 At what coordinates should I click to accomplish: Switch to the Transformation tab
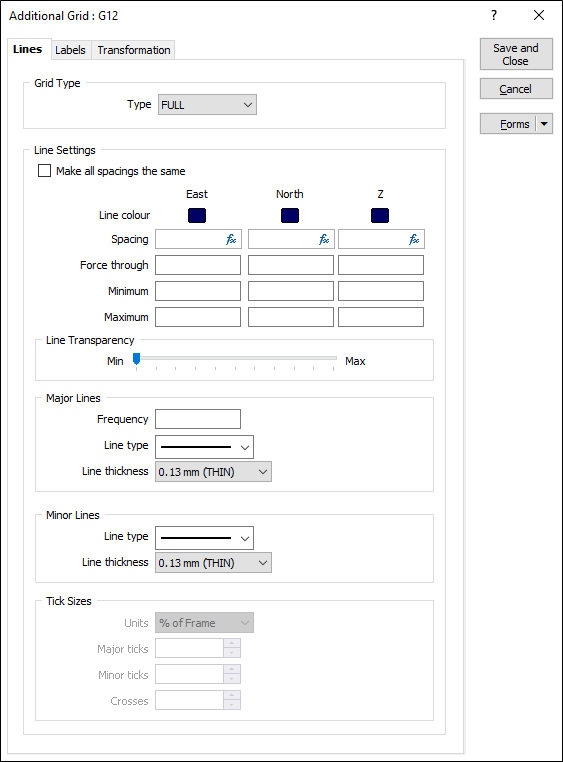pyautogui.click(x=134, y=50)
